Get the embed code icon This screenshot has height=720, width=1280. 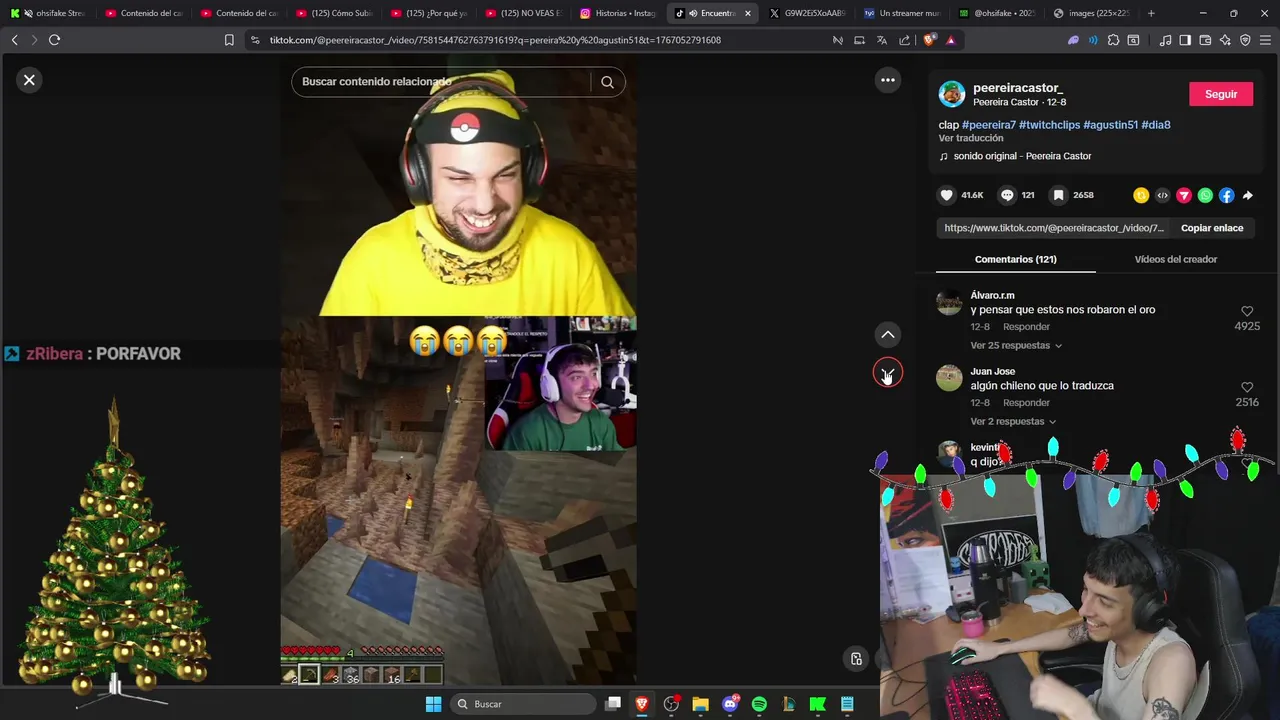pos(1162,196)
